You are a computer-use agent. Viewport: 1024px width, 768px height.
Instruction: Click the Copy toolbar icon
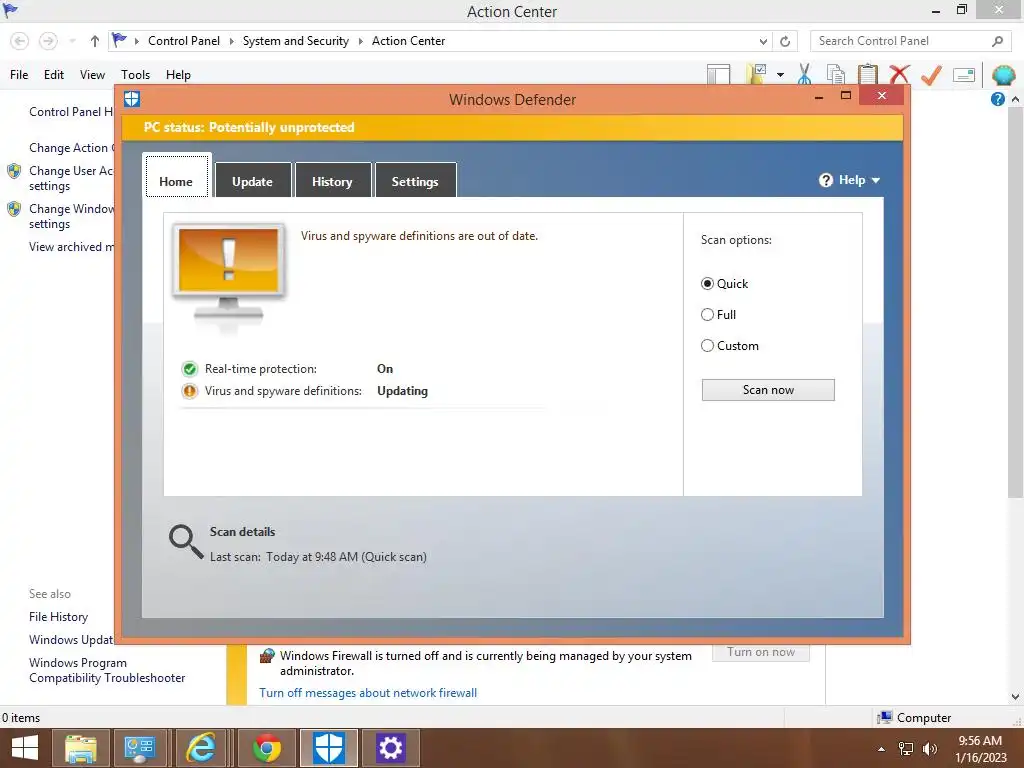835,74
